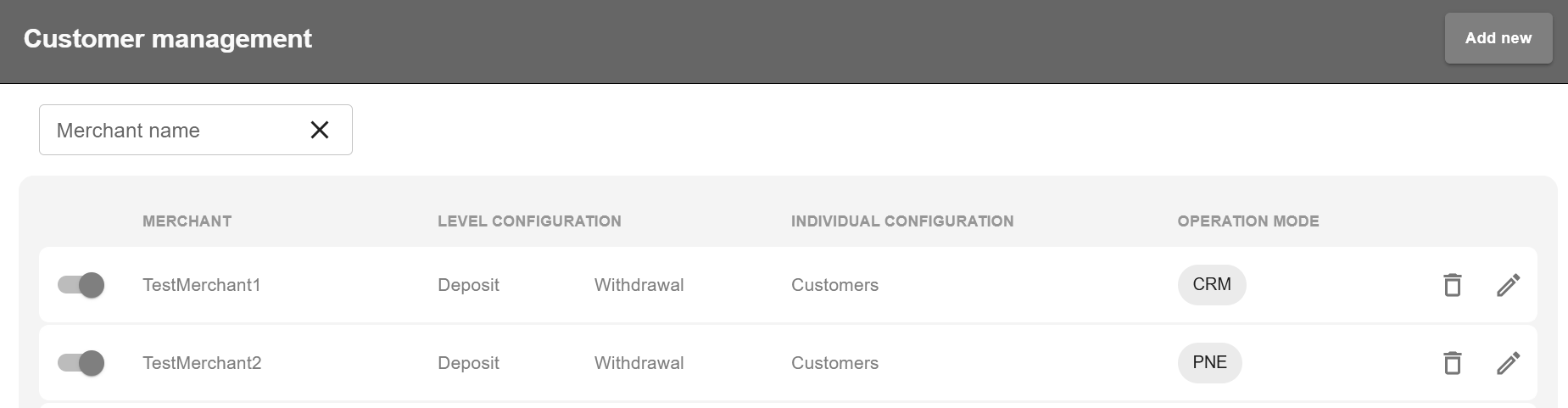This screenshot has height=408, width=1568.
Task: Delete the TestMerchant1 row
Action: coord(1452,285)
